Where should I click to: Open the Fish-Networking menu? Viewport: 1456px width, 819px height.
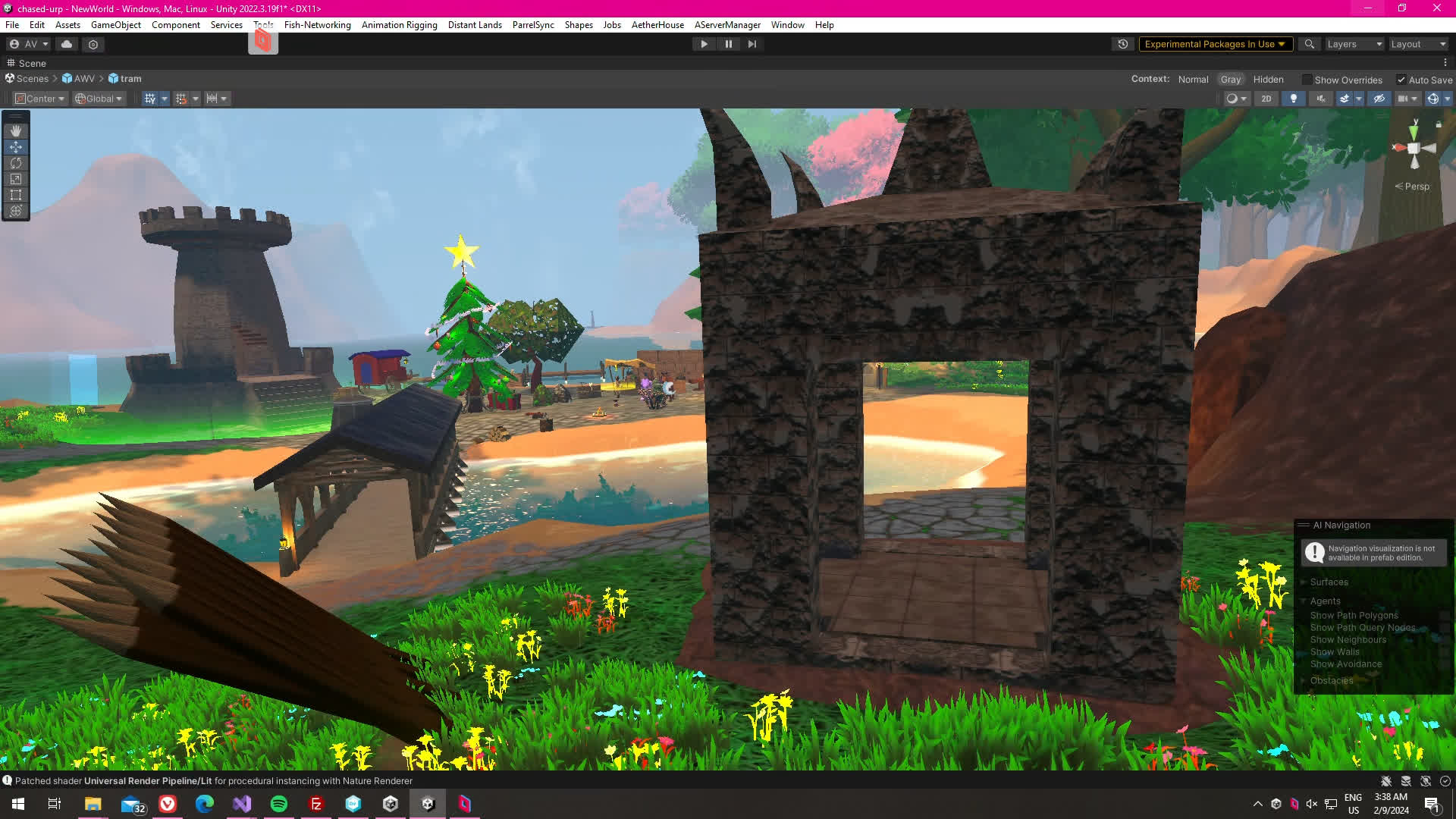pos(317,25)
